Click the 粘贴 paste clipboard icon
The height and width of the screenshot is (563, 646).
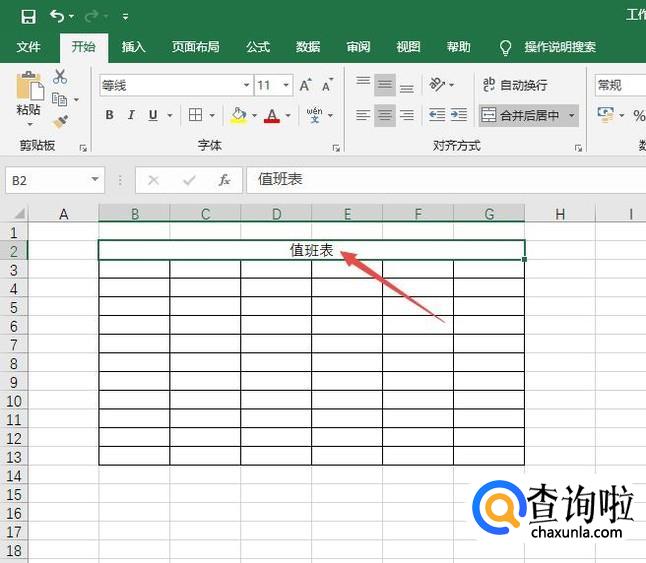pyautogui.click(x=30, y=86)
